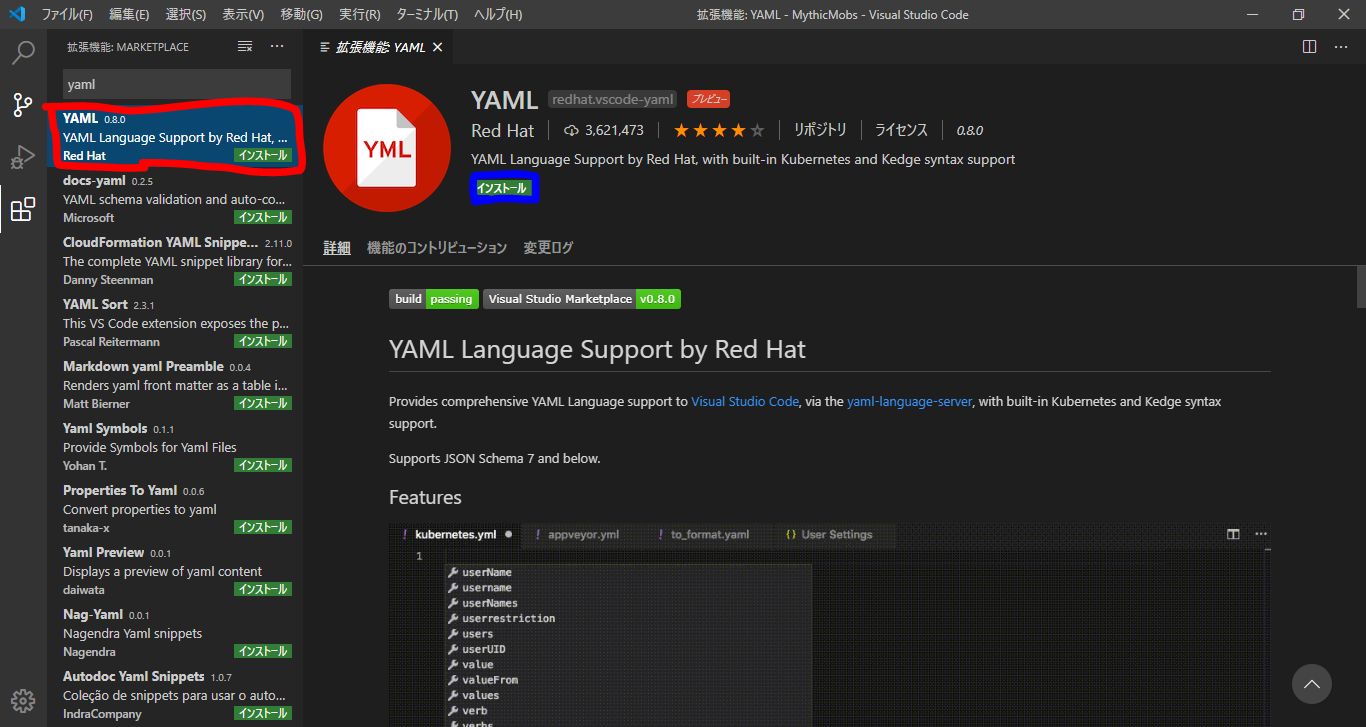Select Yaml Symbols extension entry
The image size is (1366, 727).
coord(175,447)
